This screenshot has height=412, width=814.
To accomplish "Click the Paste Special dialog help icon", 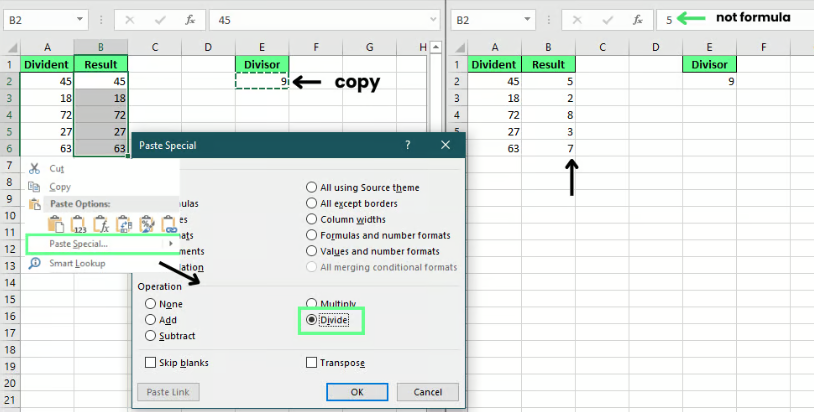I will (x=407, y=145).
